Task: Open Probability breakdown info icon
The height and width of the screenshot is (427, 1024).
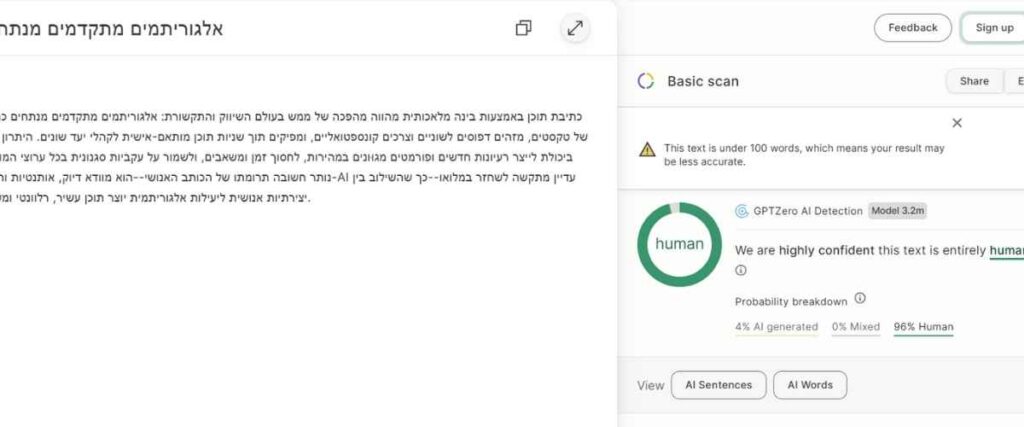Action: coord(860,298)
